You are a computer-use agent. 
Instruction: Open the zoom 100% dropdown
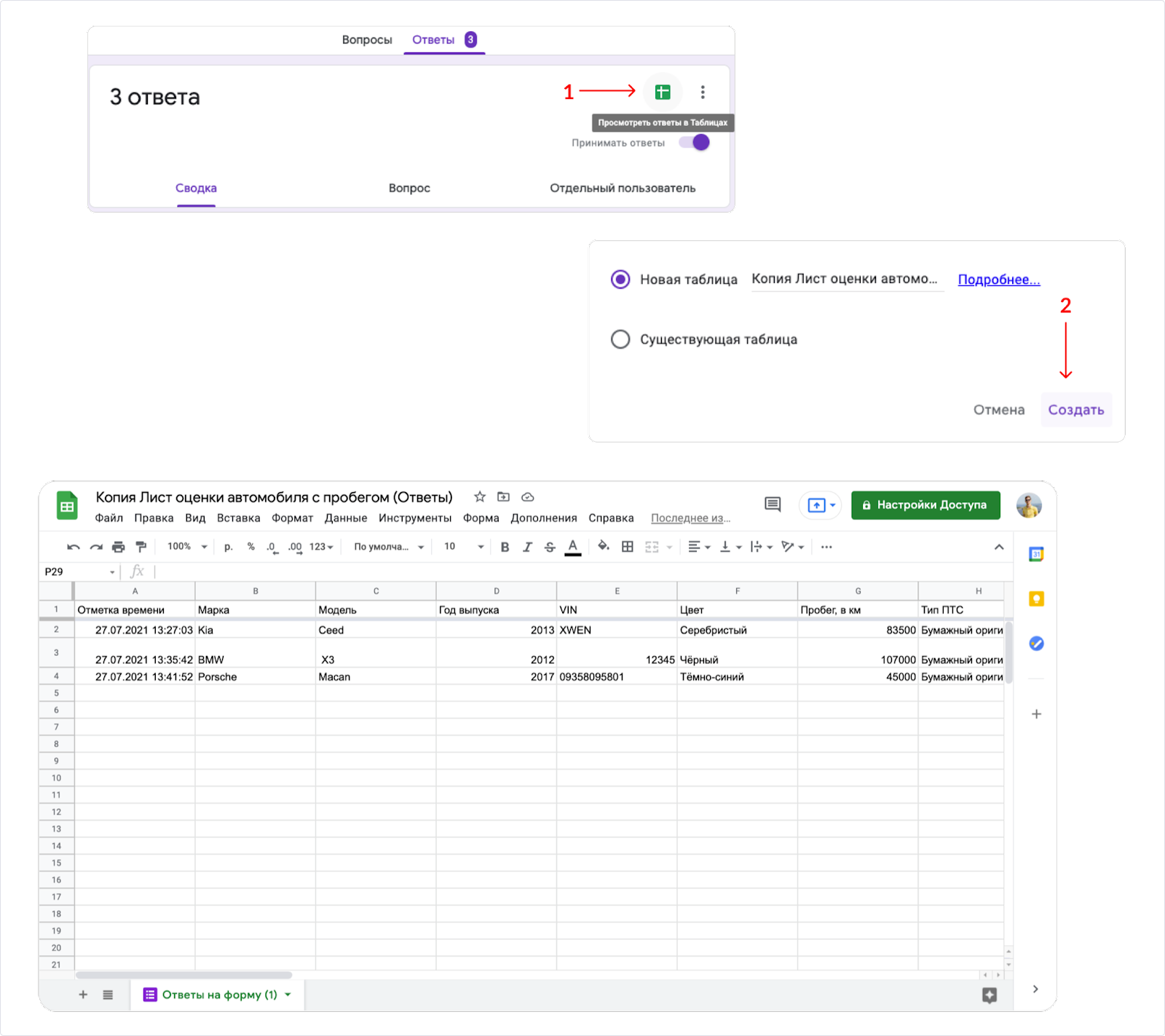point(187,547)
